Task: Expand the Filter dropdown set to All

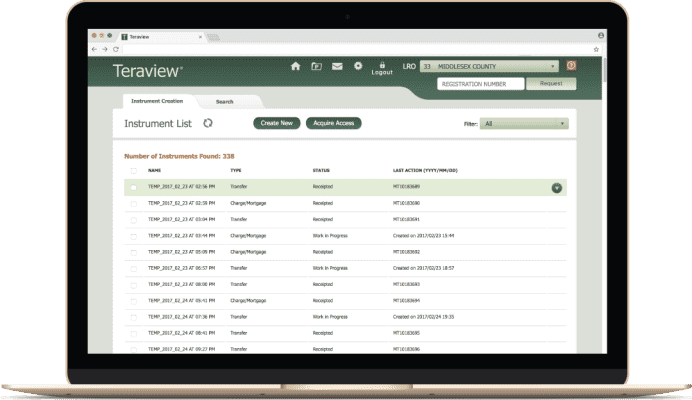Action: pos(524,124)
